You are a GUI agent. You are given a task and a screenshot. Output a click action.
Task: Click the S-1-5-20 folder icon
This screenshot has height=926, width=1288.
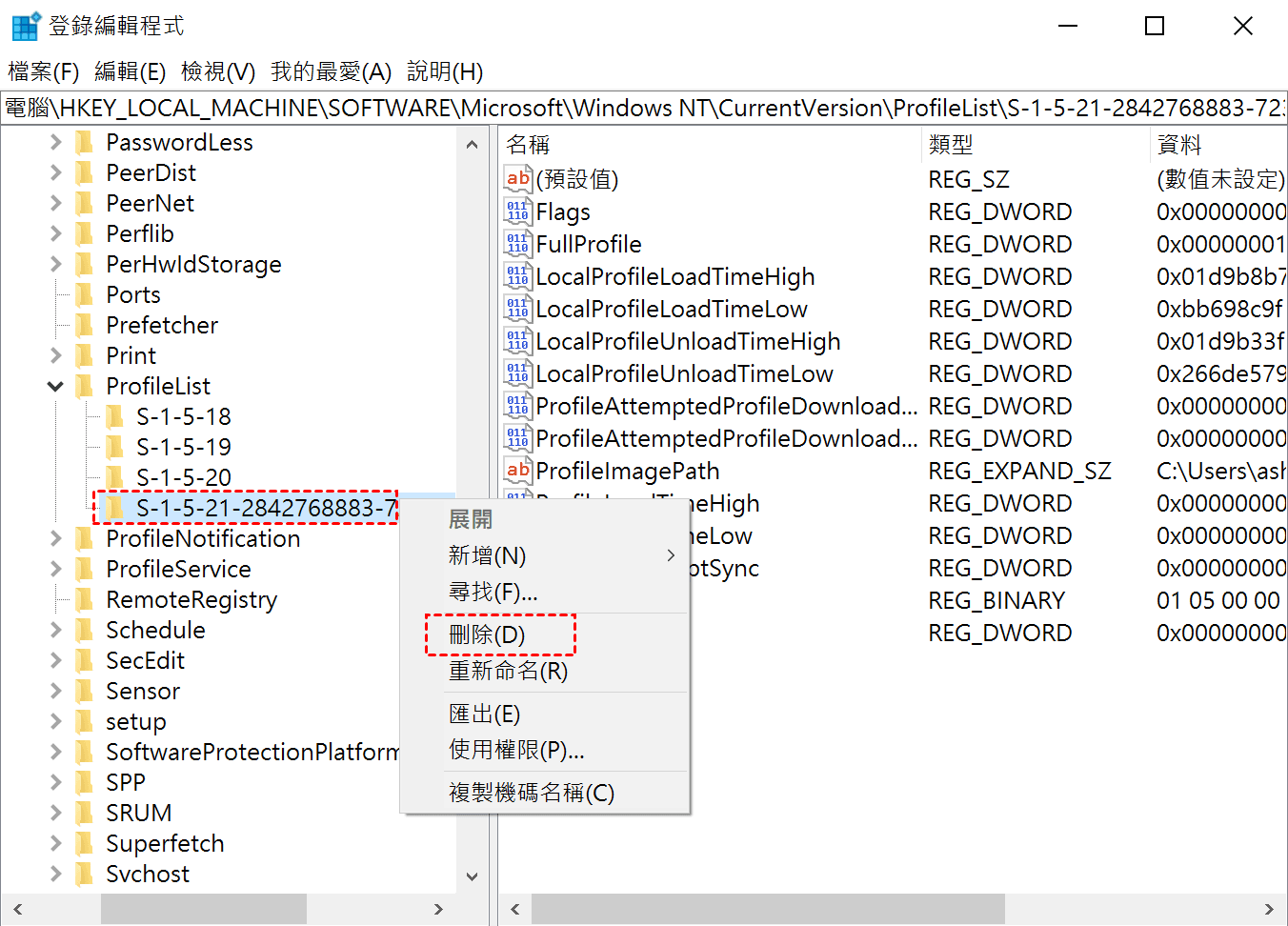(x=115, y=478)
